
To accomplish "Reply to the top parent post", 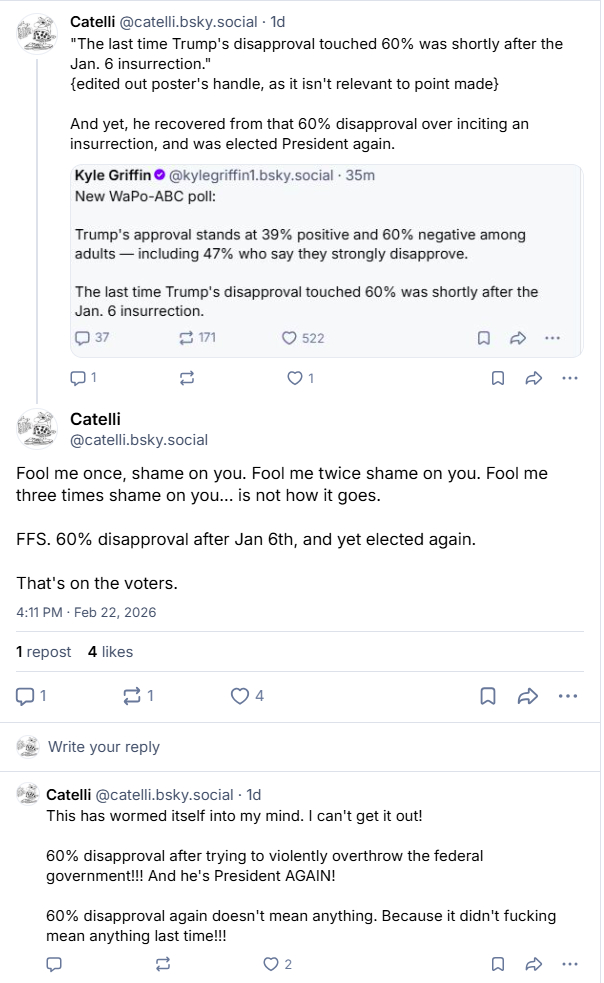I will (77, 378).
